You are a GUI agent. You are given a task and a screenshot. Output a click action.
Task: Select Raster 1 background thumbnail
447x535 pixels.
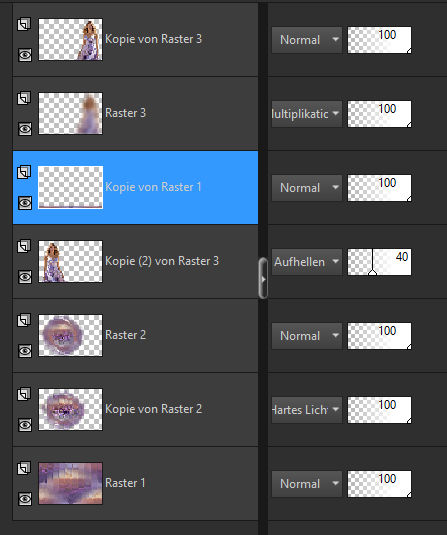(70, 484)
